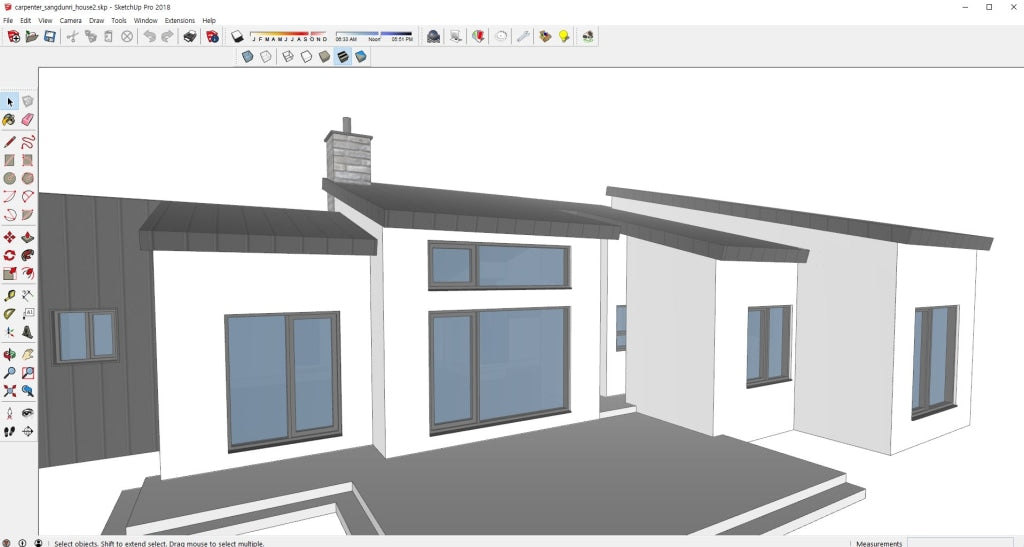Select the Tape Measure tool
This screenshot has width=1024, height=547.
[x=9, y=296]
